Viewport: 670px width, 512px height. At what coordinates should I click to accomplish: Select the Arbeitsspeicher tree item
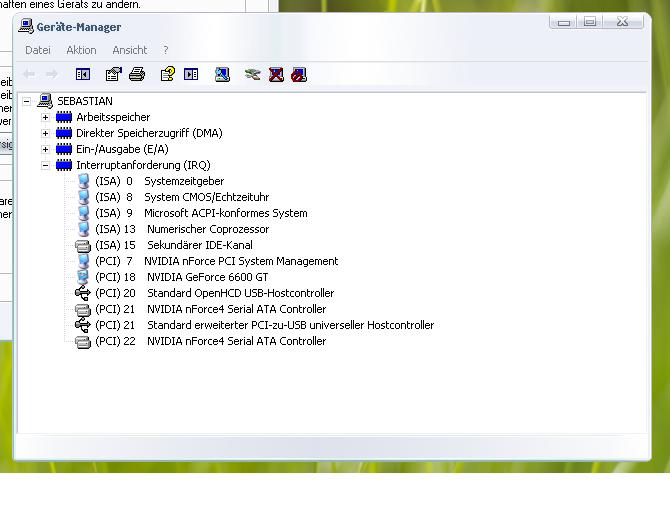113,117
